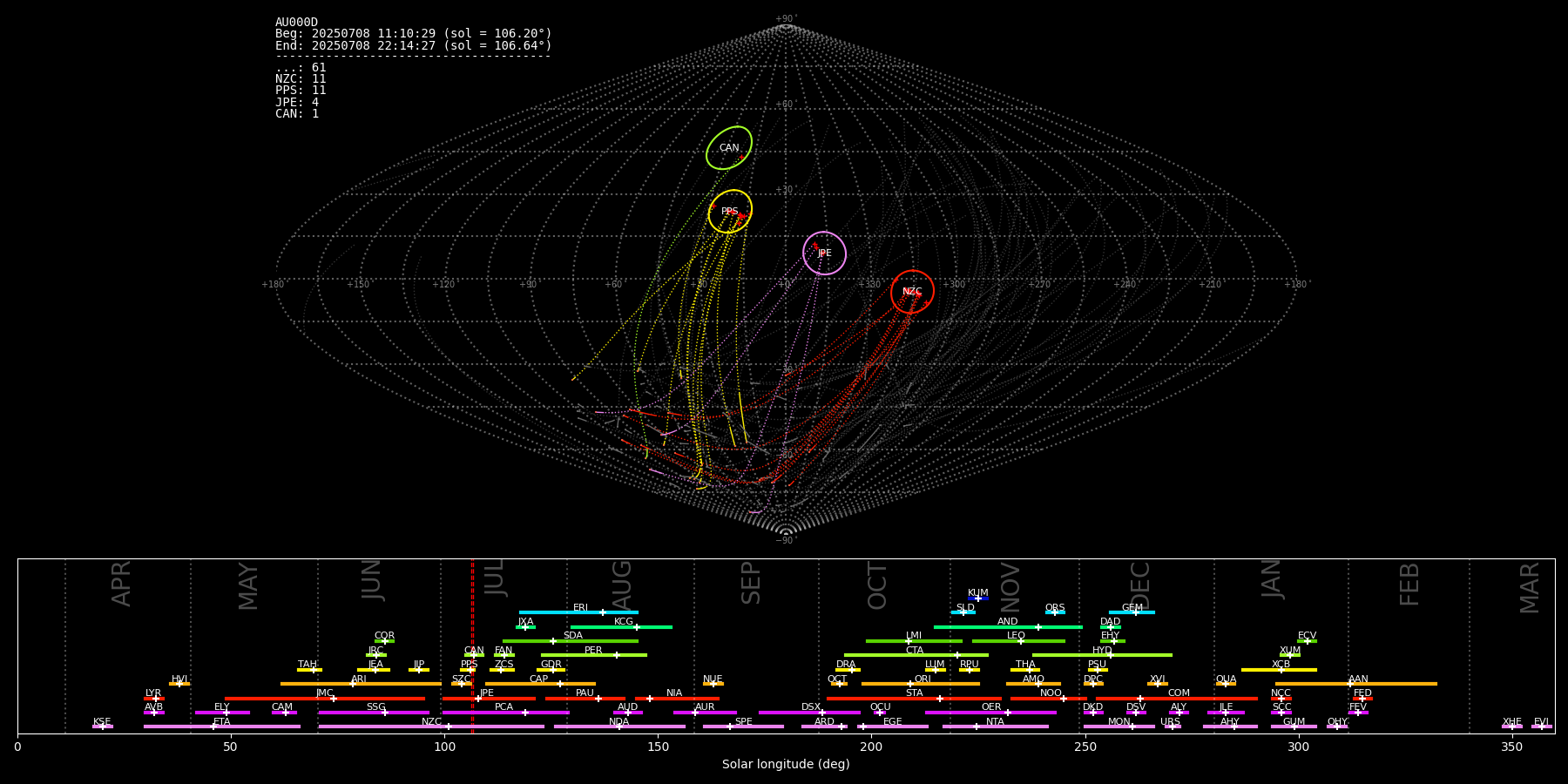Click the SDA shower activity bar
Screen dimensions: 1568x784
coord(571,641)
